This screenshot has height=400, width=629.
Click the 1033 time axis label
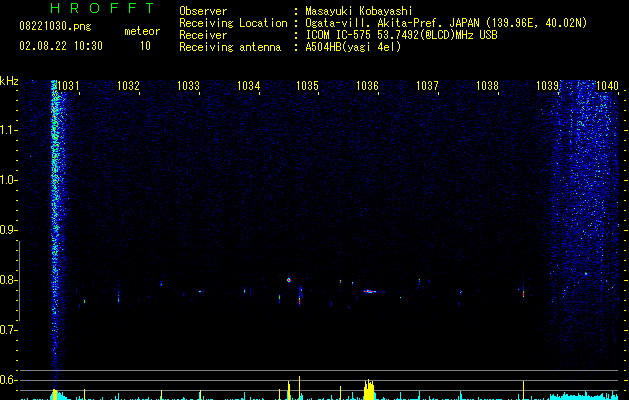(x=188, y=86)
